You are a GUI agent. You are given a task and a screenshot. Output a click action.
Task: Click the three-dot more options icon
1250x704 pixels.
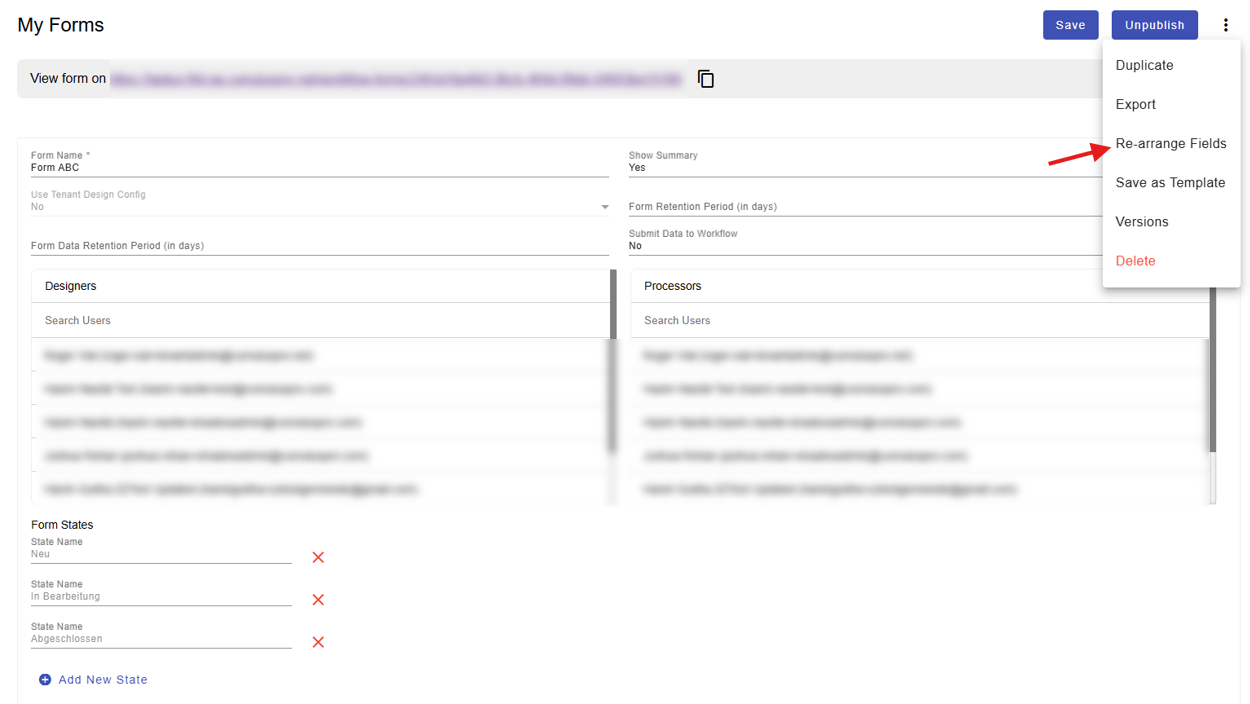1225,25
